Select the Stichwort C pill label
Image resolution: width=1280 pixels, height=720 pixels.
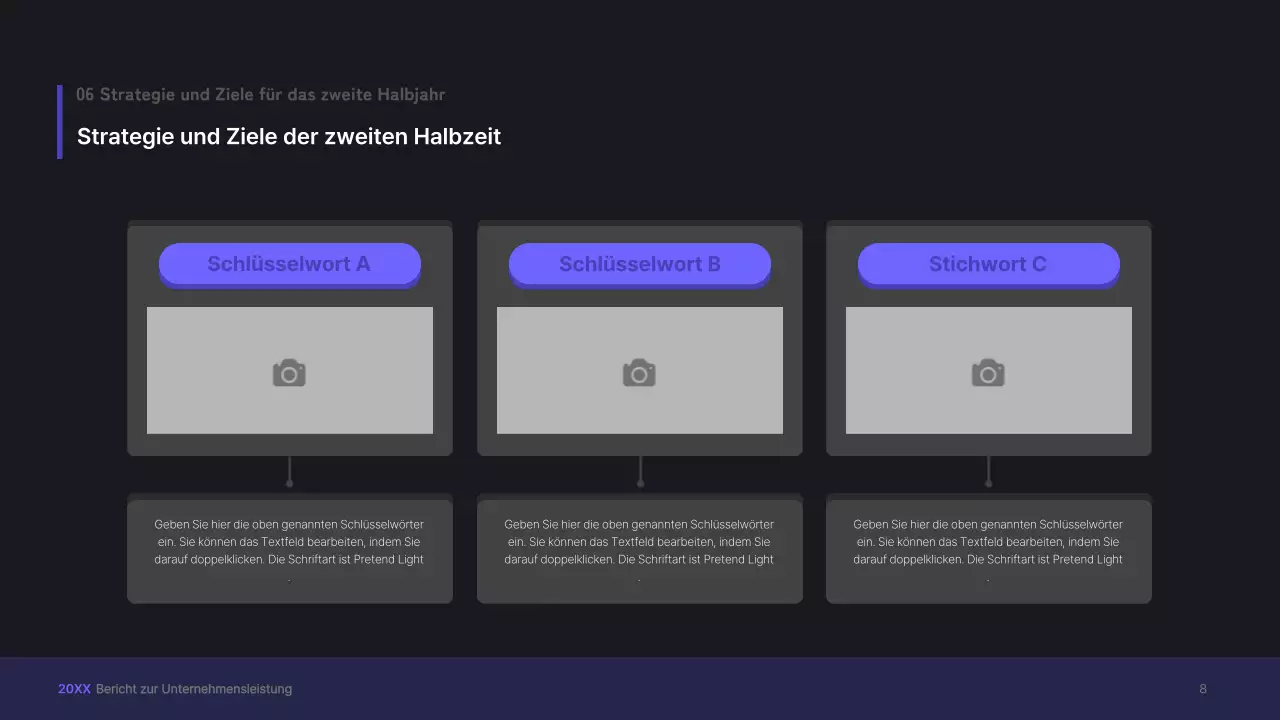[988, 264]
